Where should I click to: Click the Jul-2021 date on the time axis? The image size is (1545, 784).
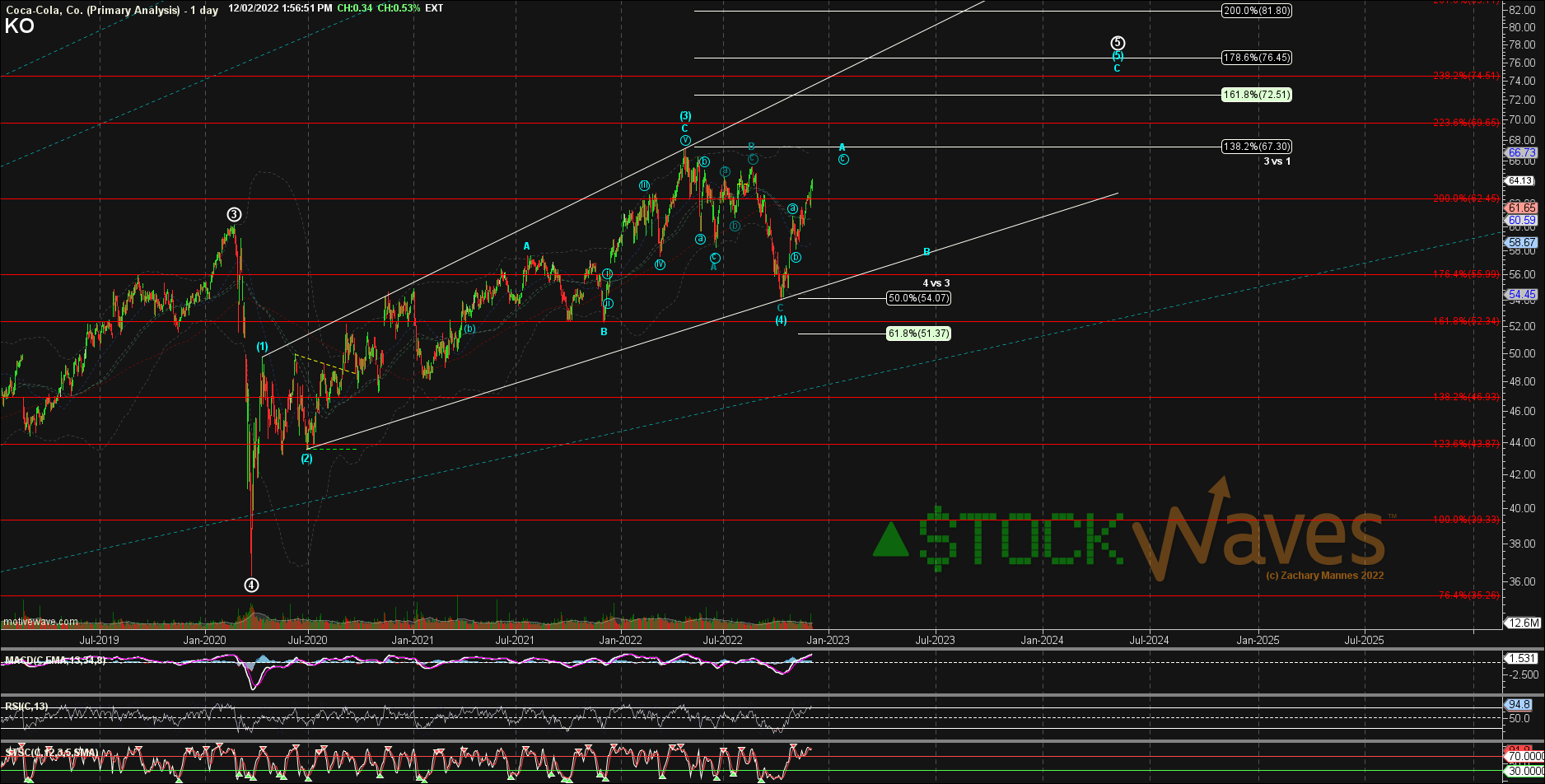(x=515, y=640)
